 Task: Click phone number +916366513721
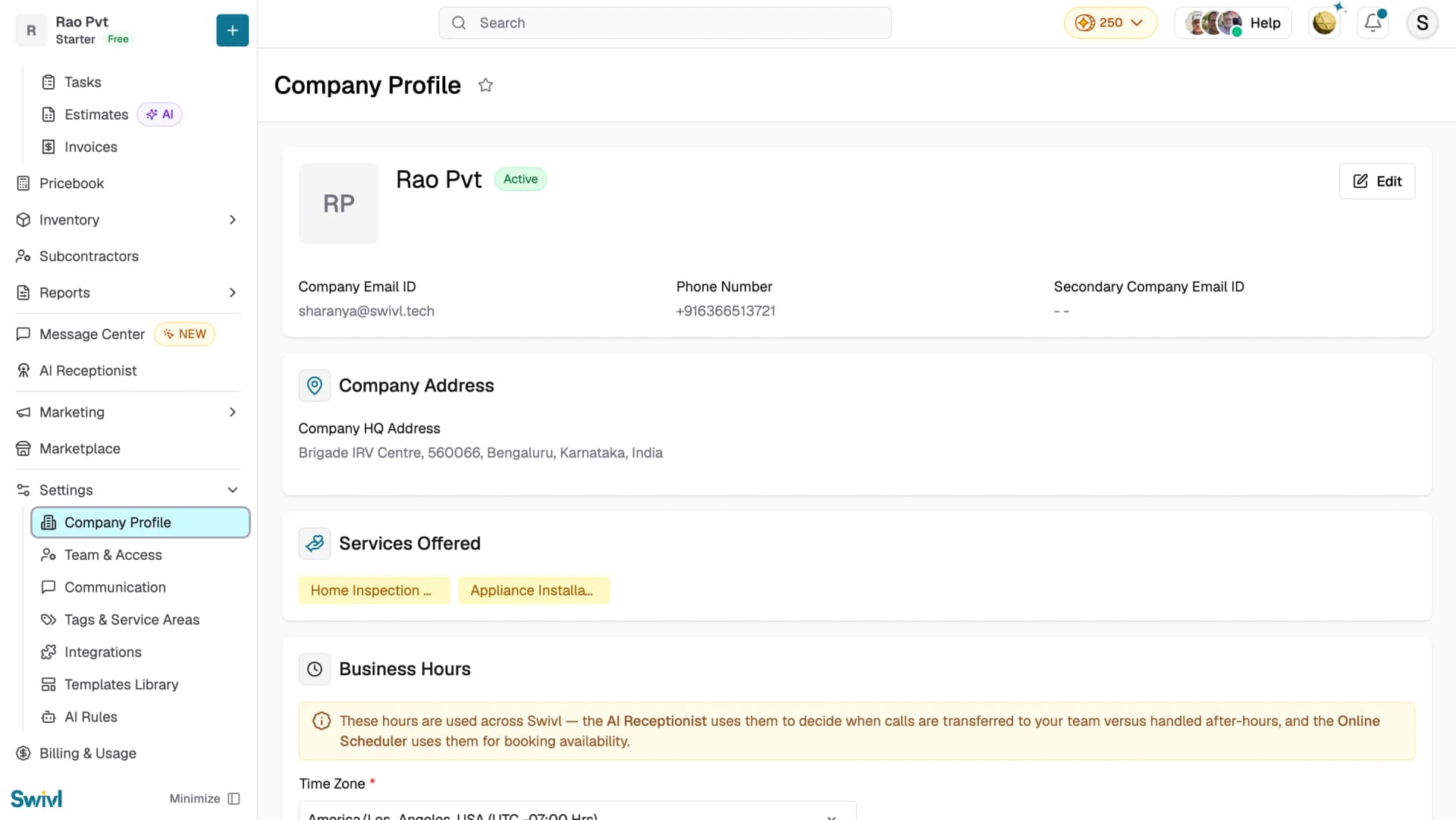tap(726, 311)
